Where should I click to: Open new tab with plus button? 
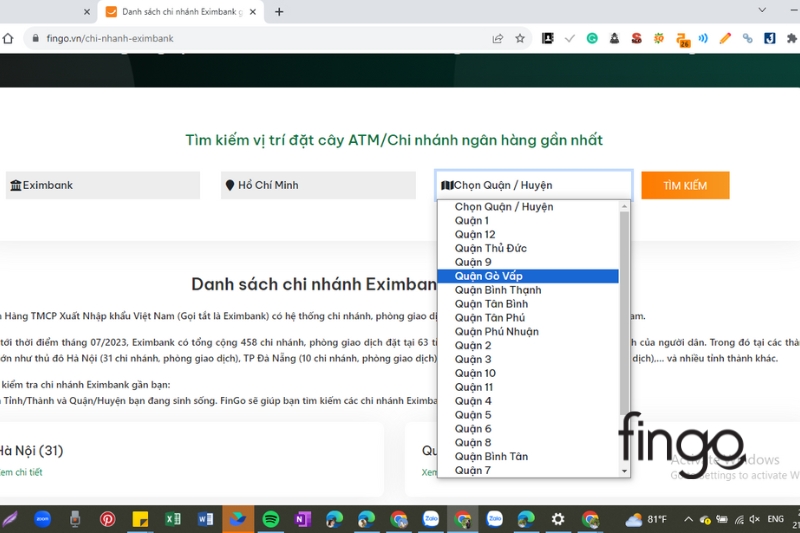(279, 12)
